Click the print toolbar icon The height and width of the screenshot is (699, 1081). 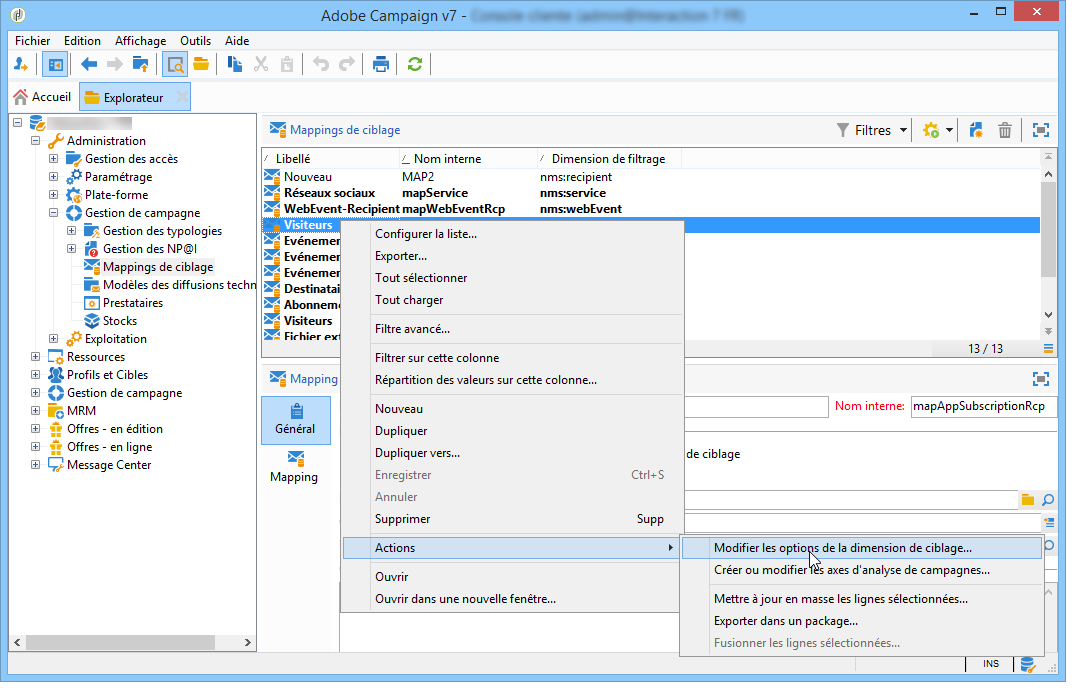point(381,65)
